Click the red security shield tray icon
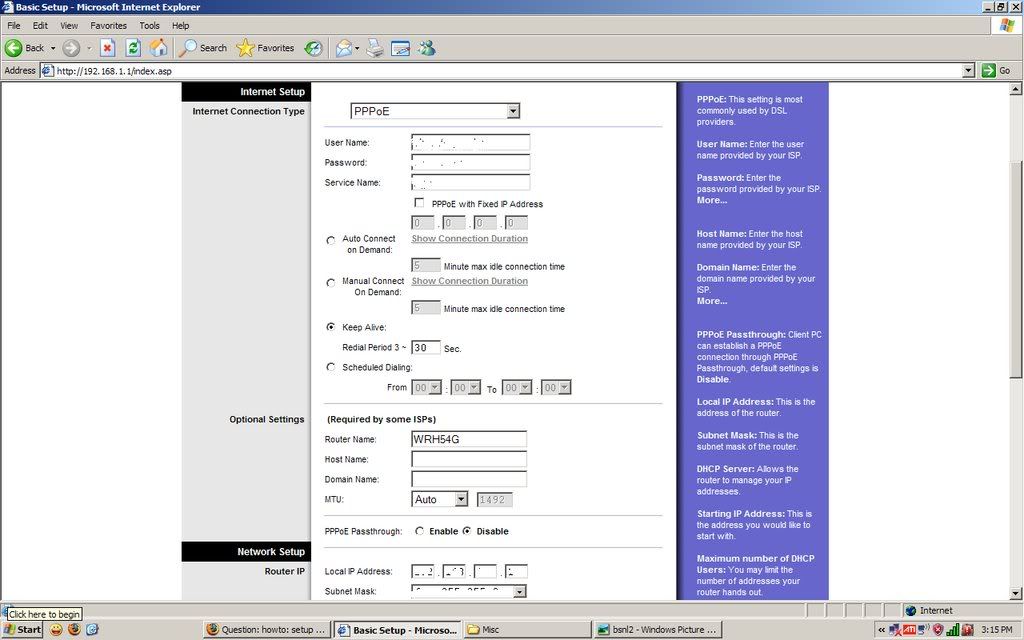 [x=938, y=630]
